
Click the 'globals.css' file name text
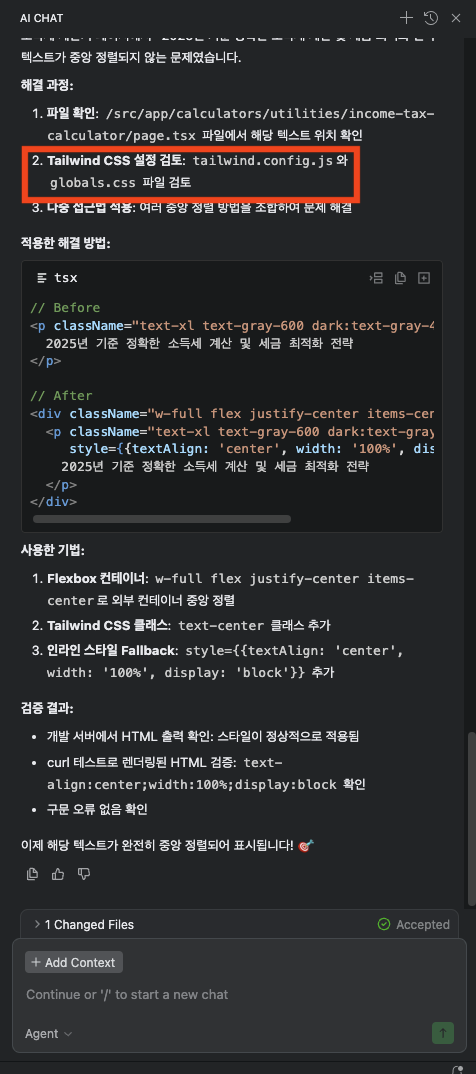91,184
